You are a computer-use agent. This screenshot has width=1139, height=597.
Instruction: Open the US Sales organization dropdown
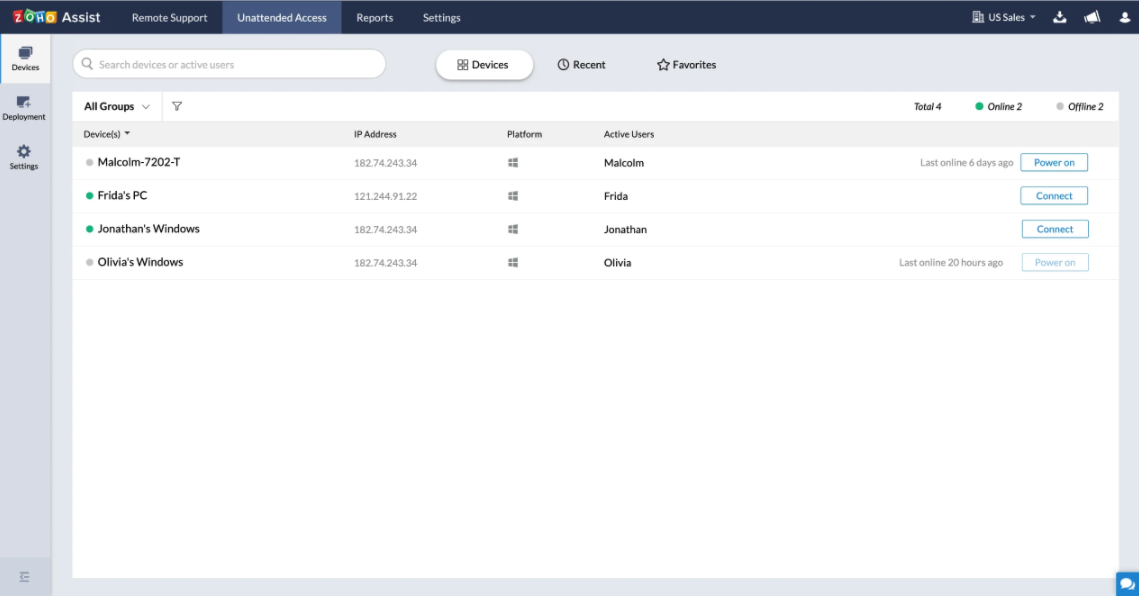click(x=1004, y=17)
